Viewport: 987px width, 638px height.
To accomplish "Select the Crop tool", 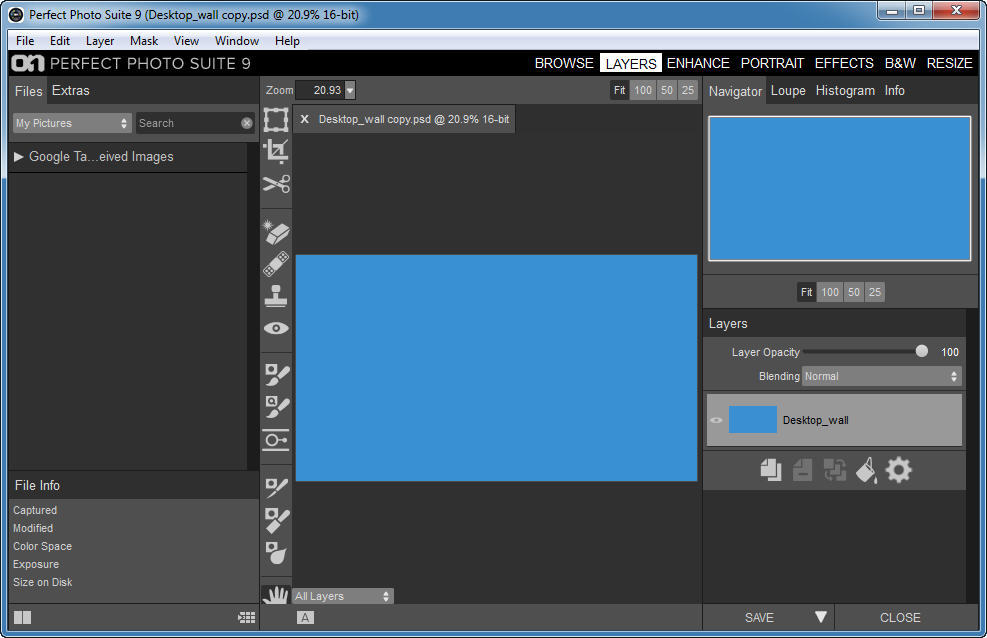I will tap(276, 151).
